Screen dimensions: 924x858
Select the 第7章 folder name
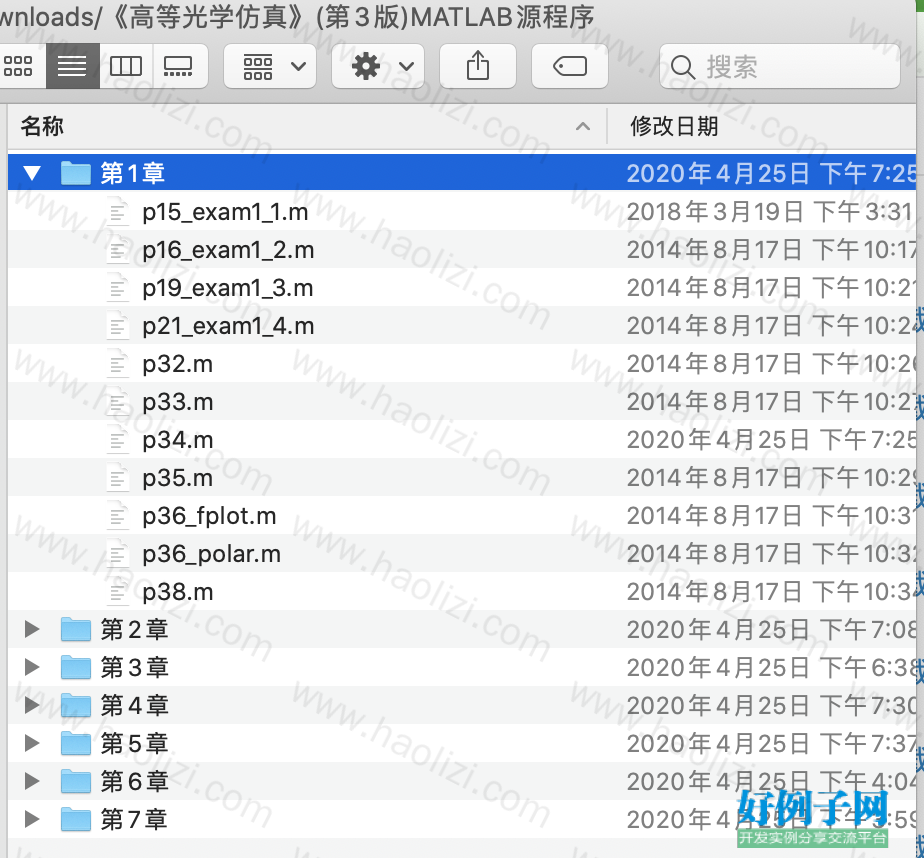coord(134,819)
